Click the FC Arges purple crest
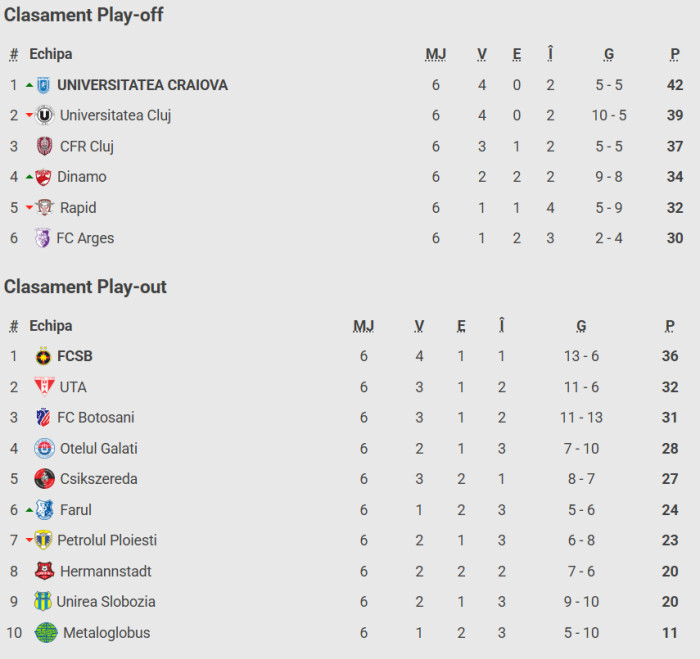This screenshot has height=659, width=700. pyautogui.click(x=42, y=238)
